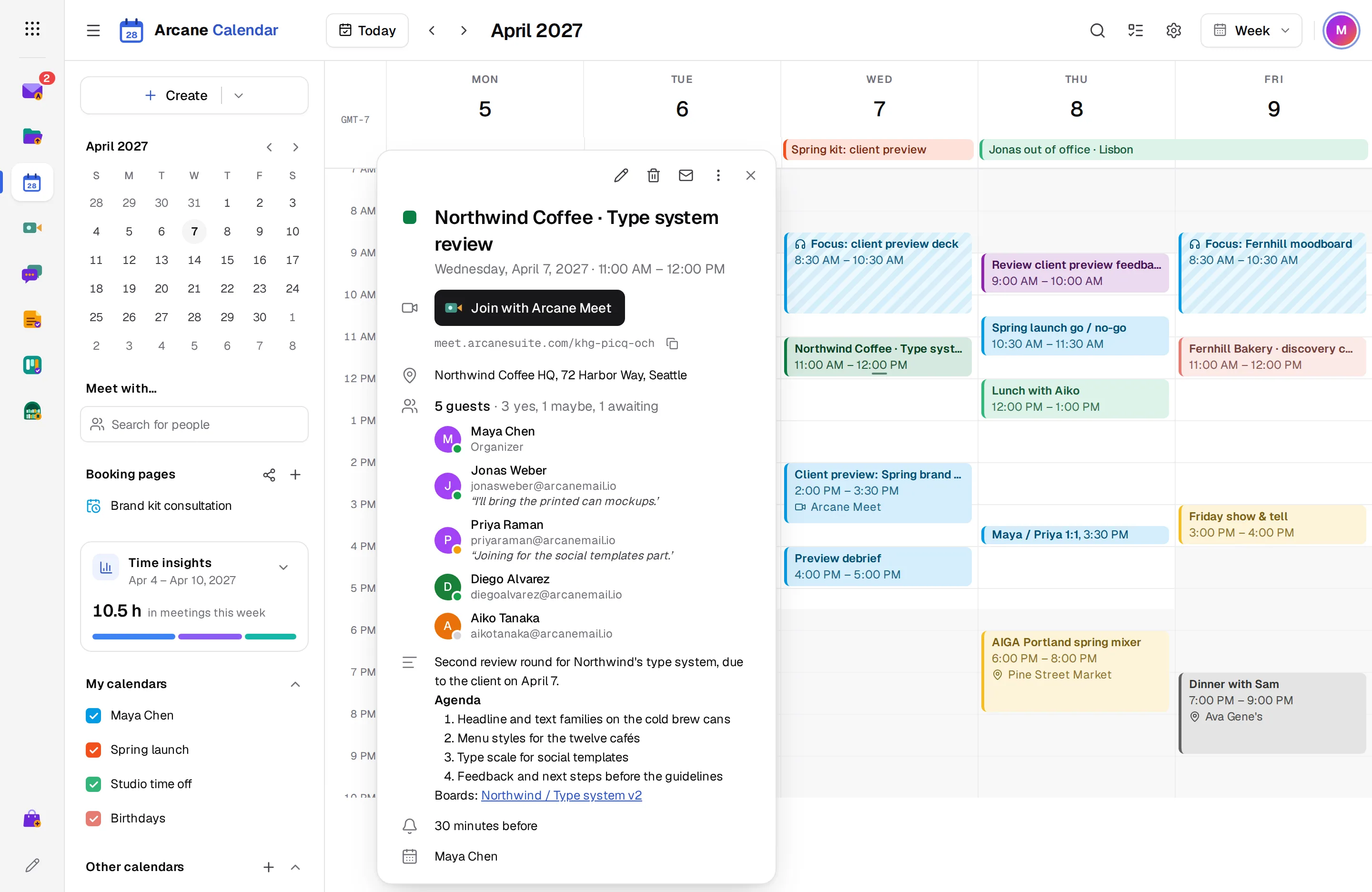This screenshot has width=1372, height=892.
Task: Join with Arcane Meet
Action: pos(529,308)
